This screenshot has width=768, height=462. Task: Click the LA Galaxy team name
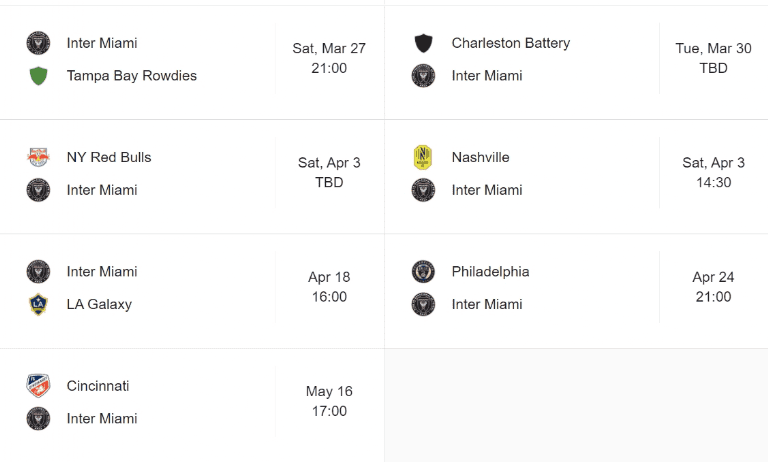(99, 304)
